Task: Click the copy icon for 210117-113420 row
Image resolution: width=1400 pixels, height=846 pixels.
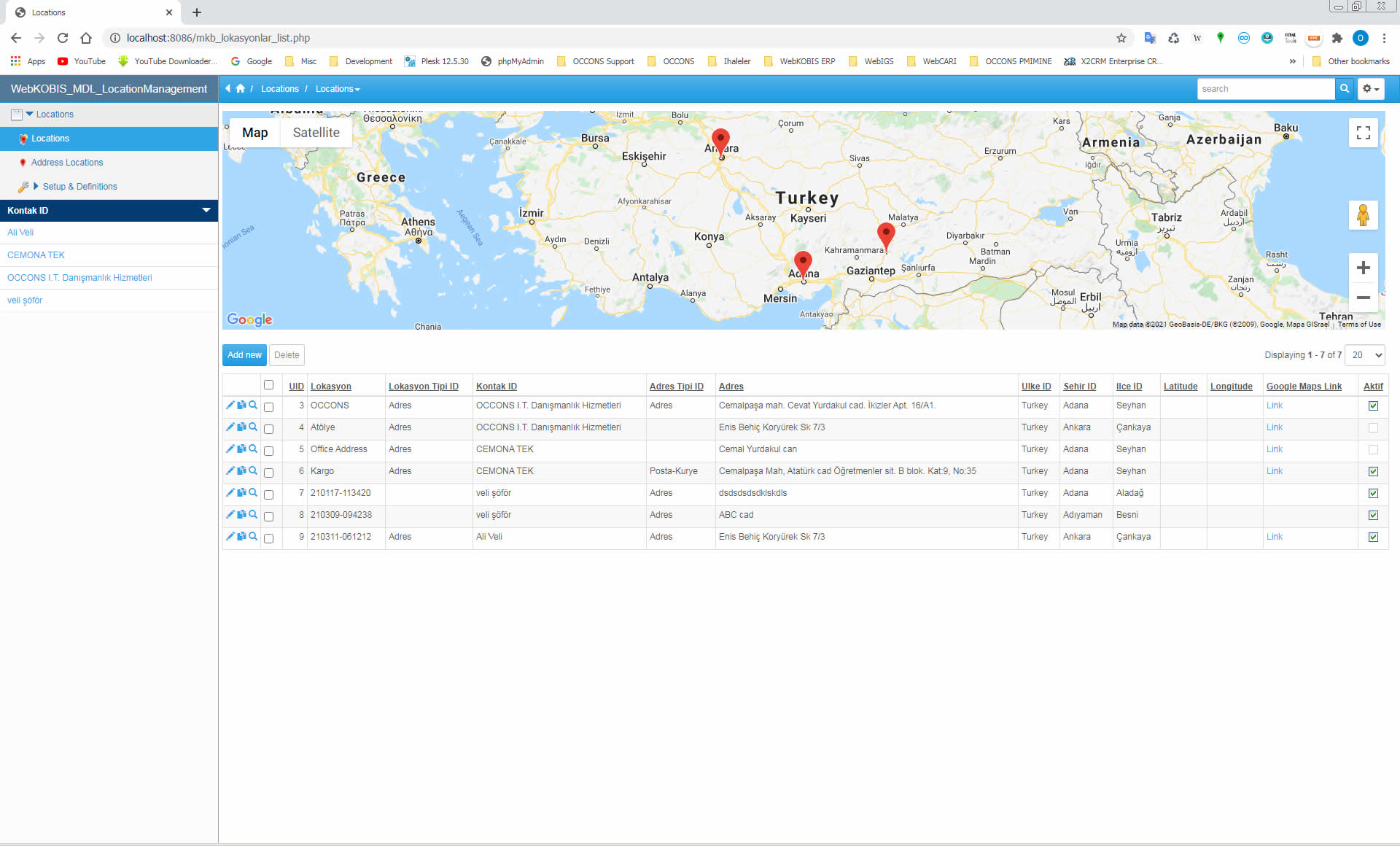Action: tap(241, 492)
